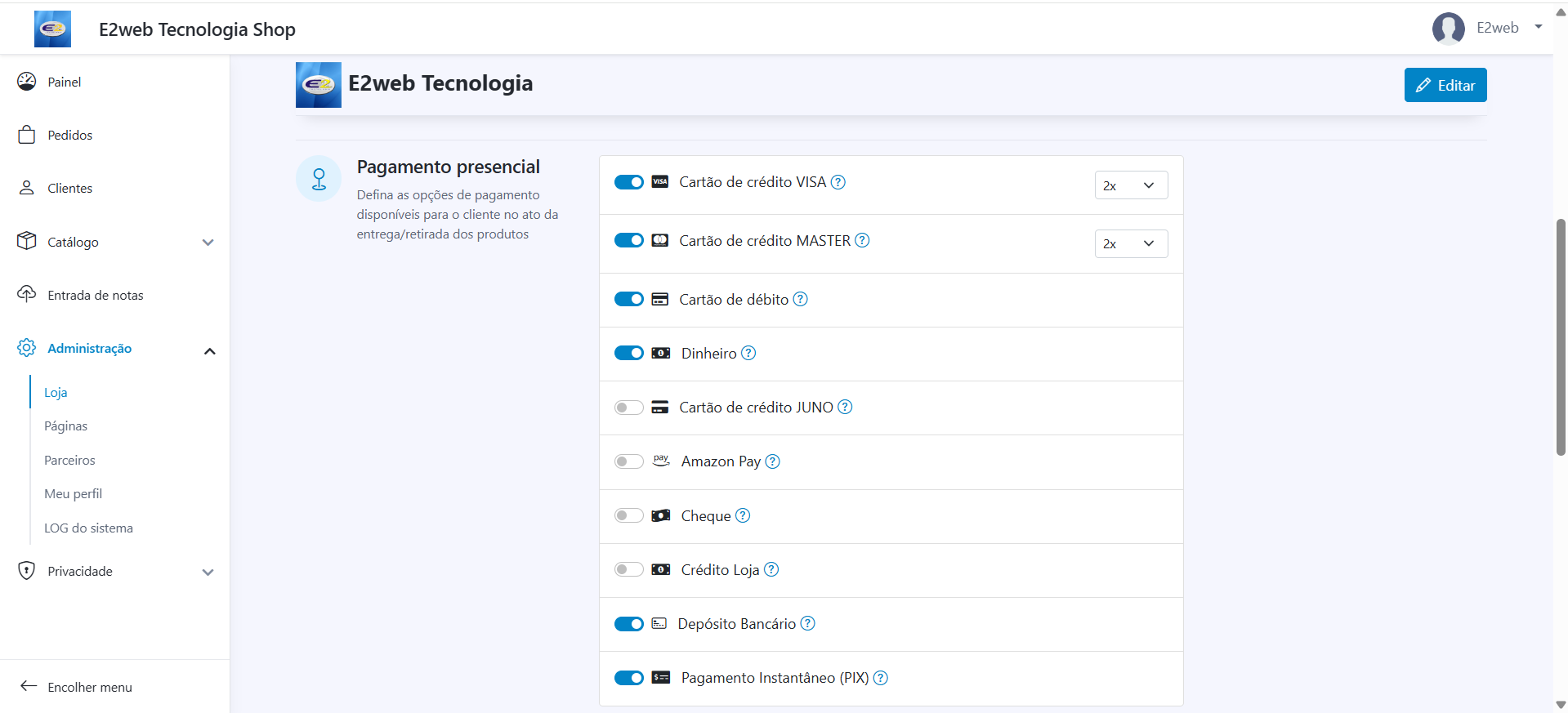Click the Pagamento presencial pin icon

[319, 178]
